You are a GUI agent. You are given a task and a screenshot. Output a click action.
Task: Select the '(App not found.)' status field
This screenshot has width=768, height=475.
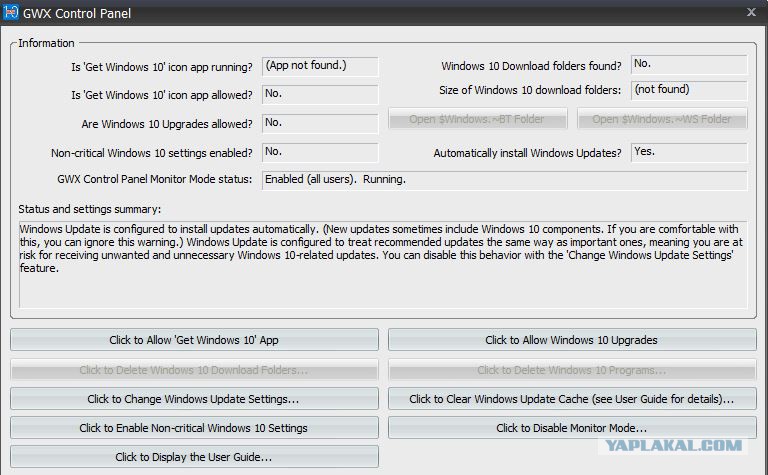(320, 66)
